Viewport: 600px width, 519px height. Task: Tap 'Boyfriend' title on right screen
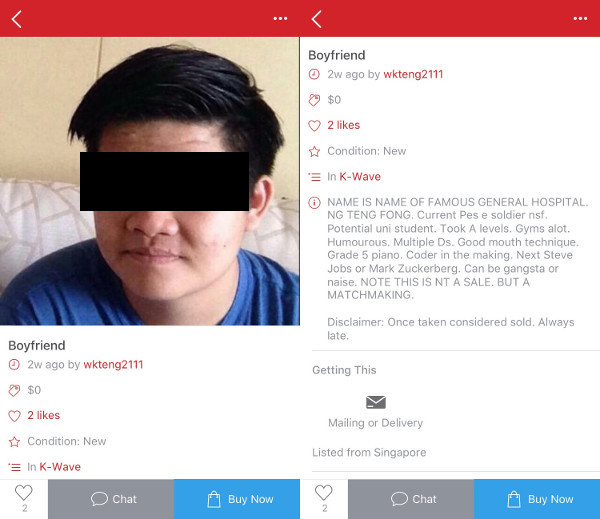337,55
